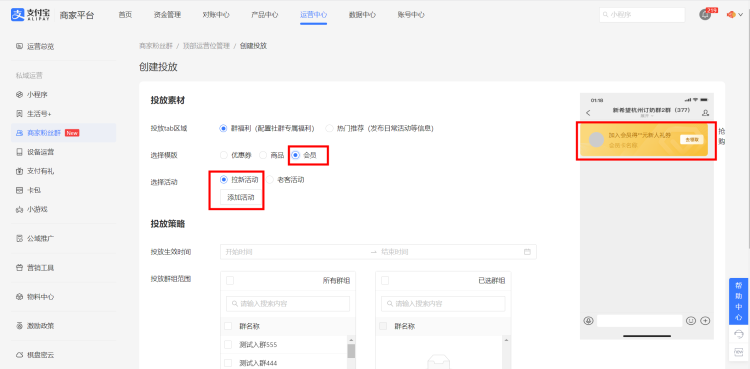This screenshot has height=369, width=750.
Task: Open 数据中心 in top navigation
Action: tap(363, 15)
